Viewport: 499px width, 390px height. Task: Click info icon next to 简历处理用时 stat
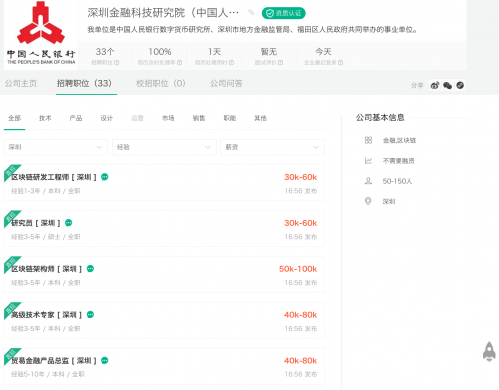[x=231, y=63]
